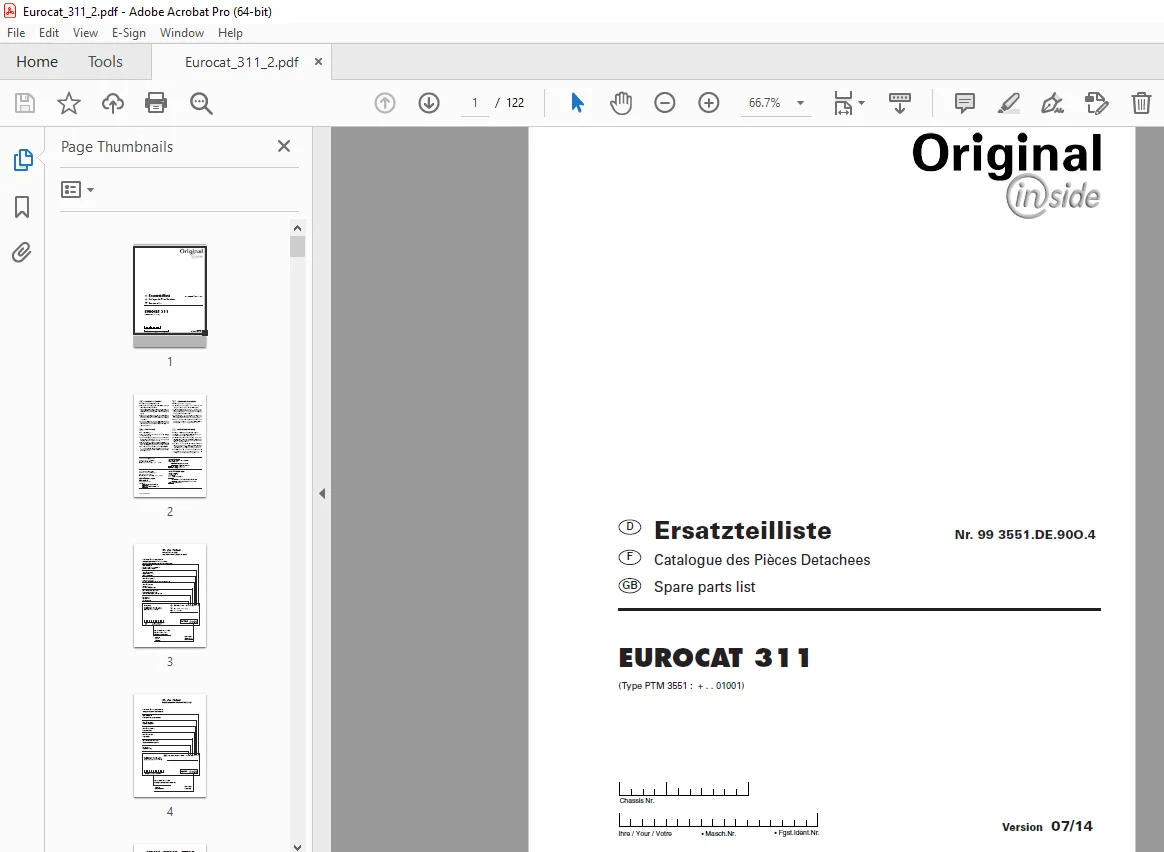Zoom in with plus button
This screenshot has width=1164, height=852.
tap(709, 103)
